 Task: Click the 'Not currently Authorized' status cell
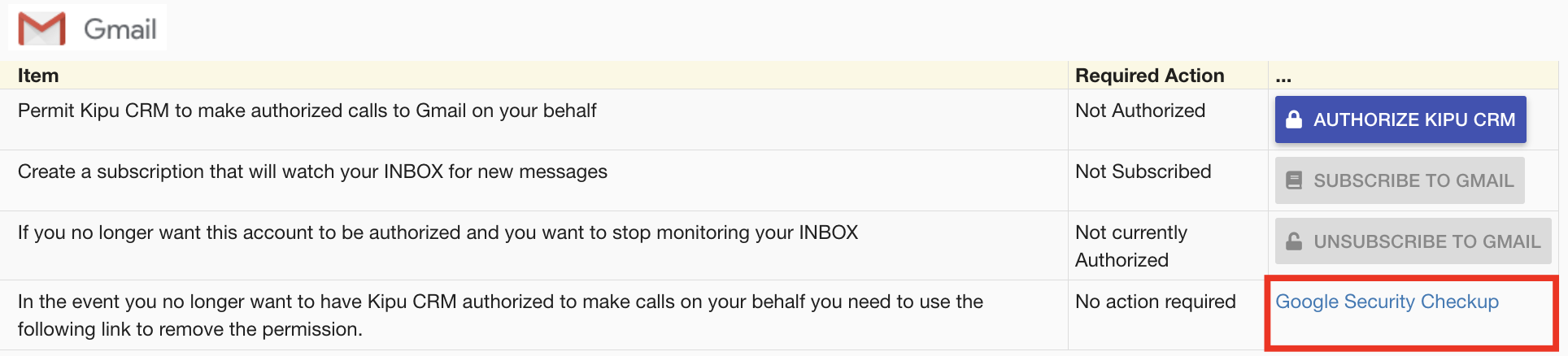coord(1130,245)
